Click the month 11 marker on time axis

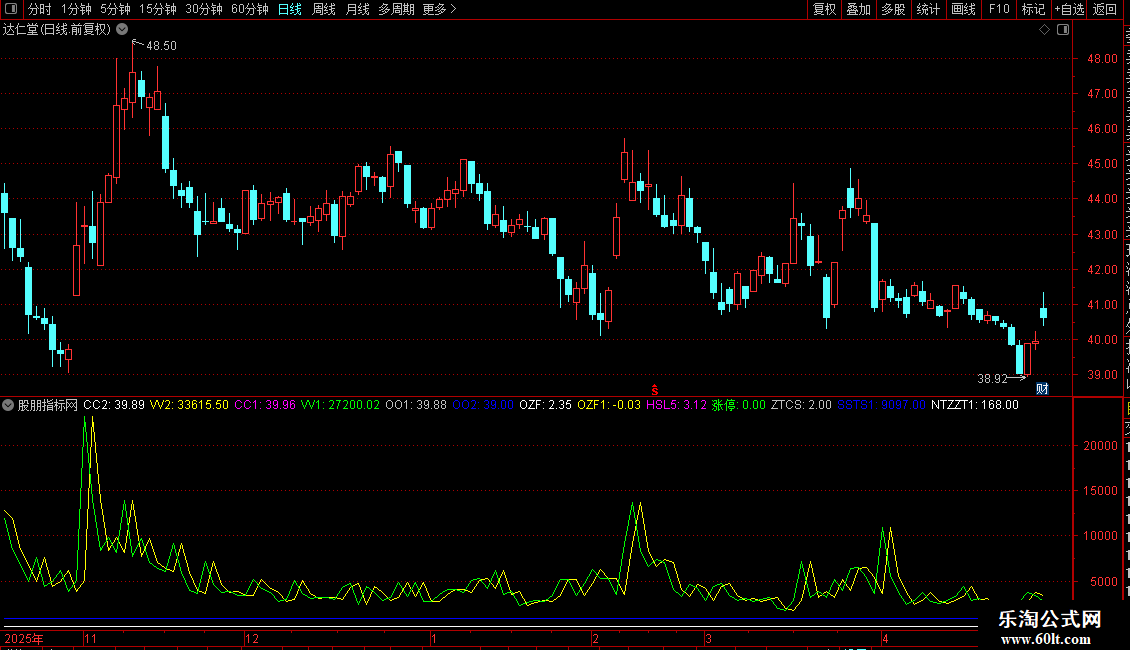tap(90, 638)
